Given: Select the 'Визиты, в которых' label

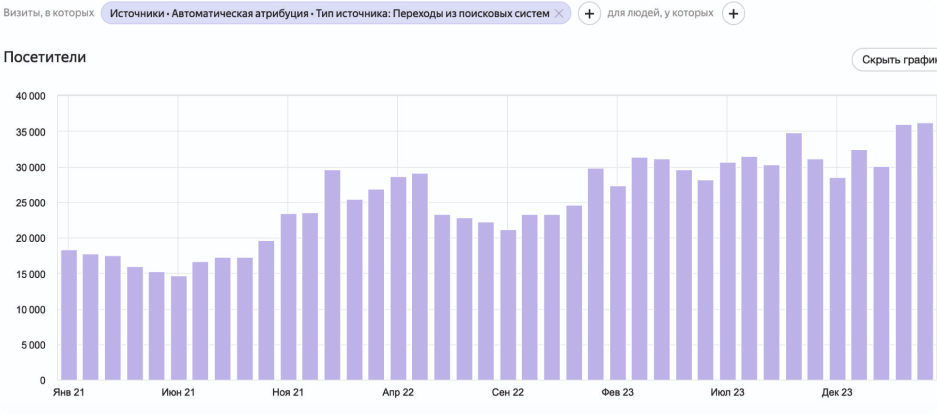Looking at the screenshot, I should [x=49, y=13].
